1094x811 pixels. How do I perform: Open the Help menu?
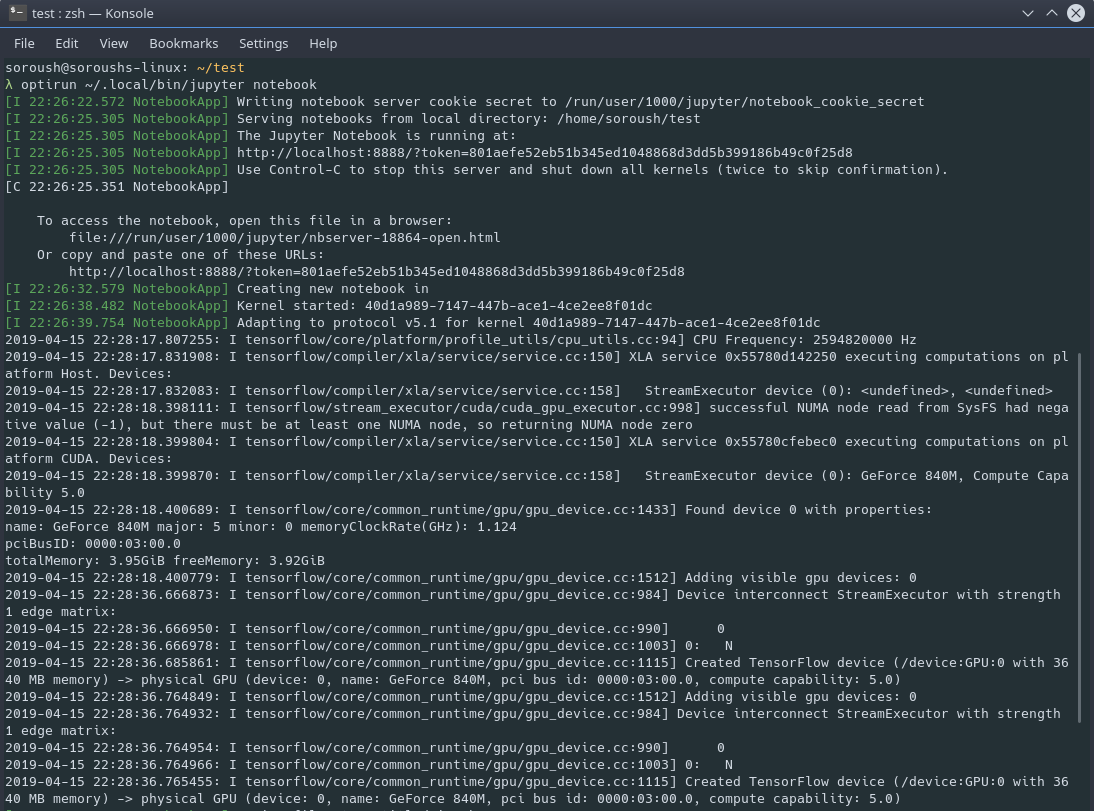tap(323, 43)
